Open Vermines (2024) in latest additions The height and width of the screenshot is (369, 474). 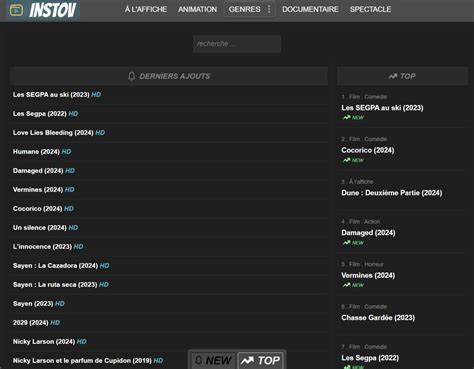[38, 190]
